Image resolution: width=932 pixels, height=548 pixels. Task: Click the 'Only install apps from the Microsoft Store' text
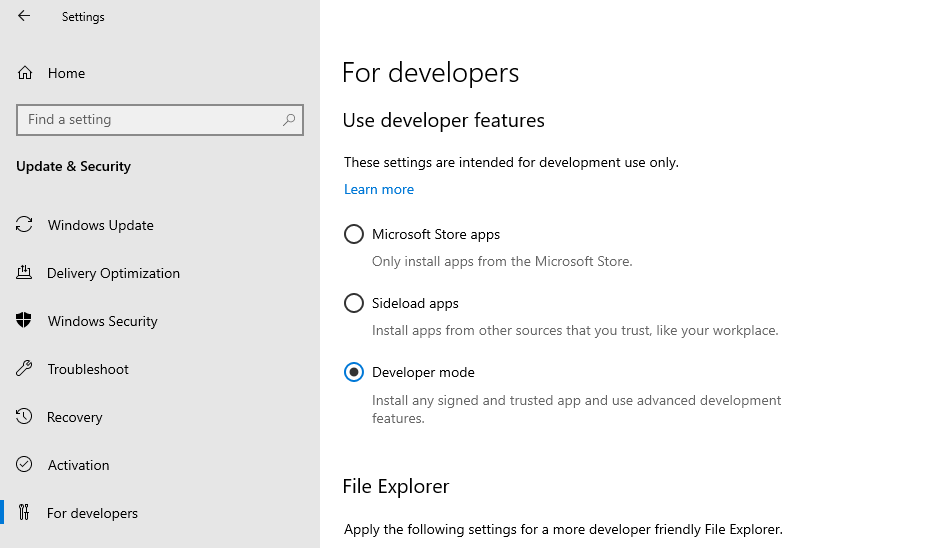pos(502,262)
